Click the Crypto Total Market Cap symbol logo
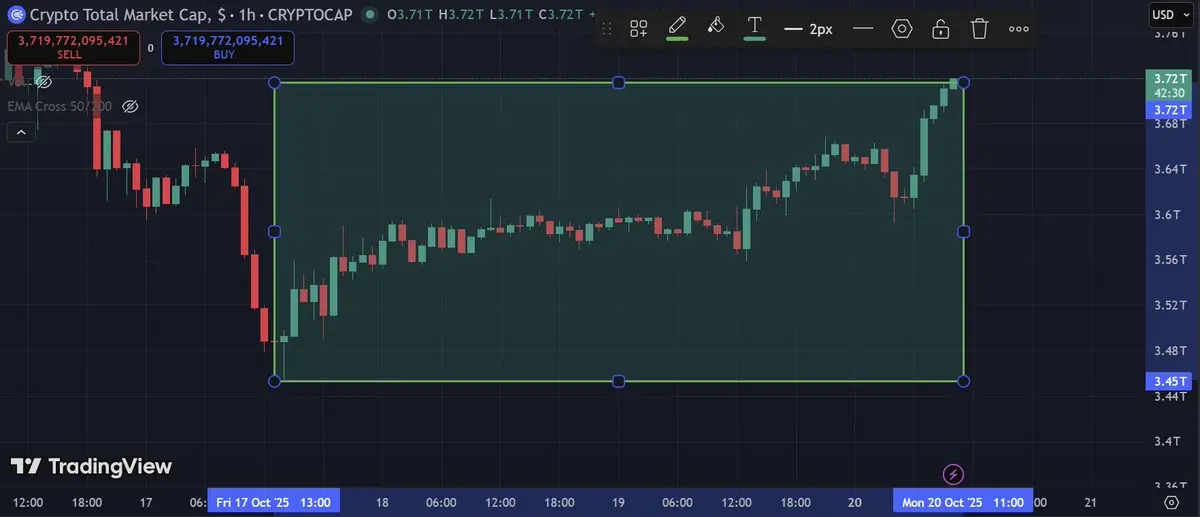Image resolution: width=1200 pixels, height=517 pixels. (15, 15)
